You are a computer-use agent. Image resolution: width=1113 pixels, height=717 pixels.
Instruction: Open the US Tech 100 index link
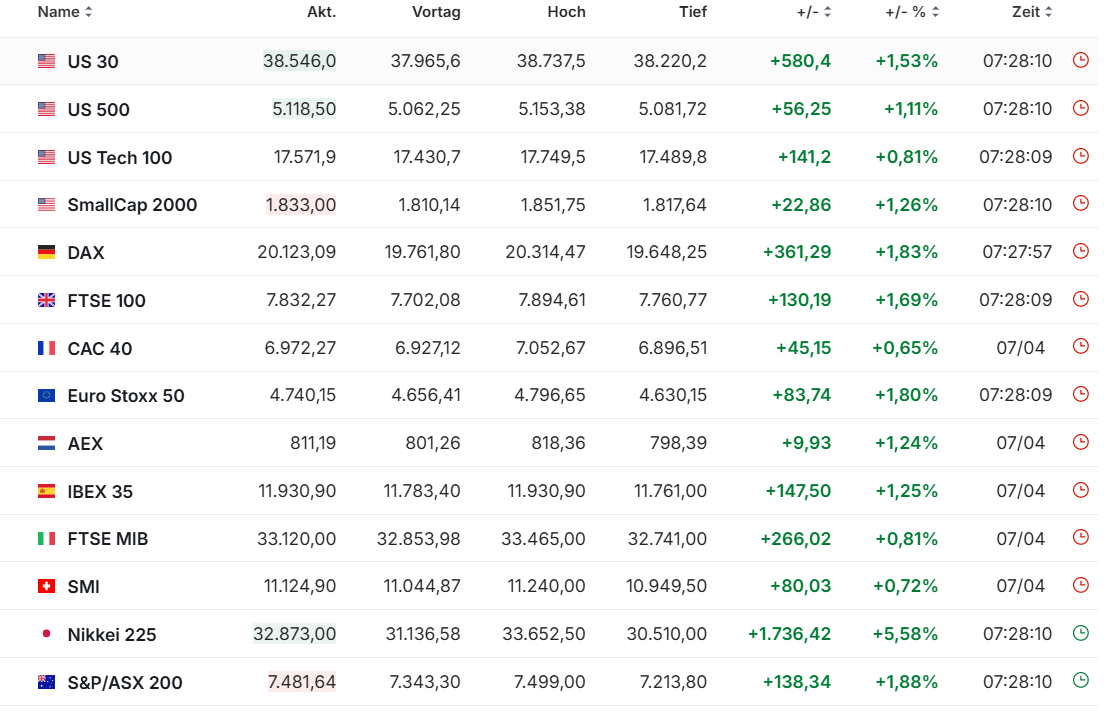(120, 158)
